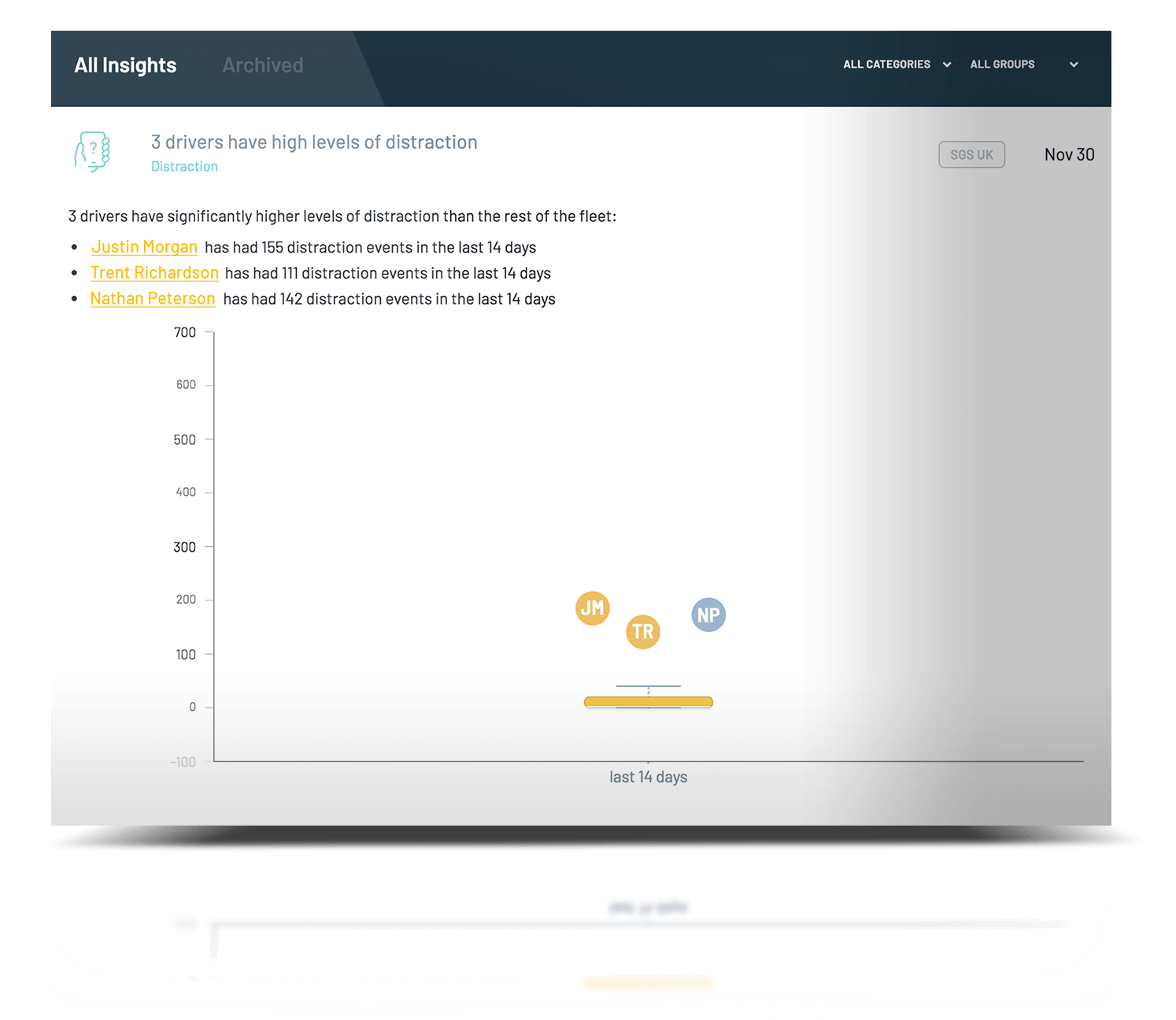Click the Nov 30 date
The height and width of the screenshot is (1020, 1176).
(x=1069, y=155)
